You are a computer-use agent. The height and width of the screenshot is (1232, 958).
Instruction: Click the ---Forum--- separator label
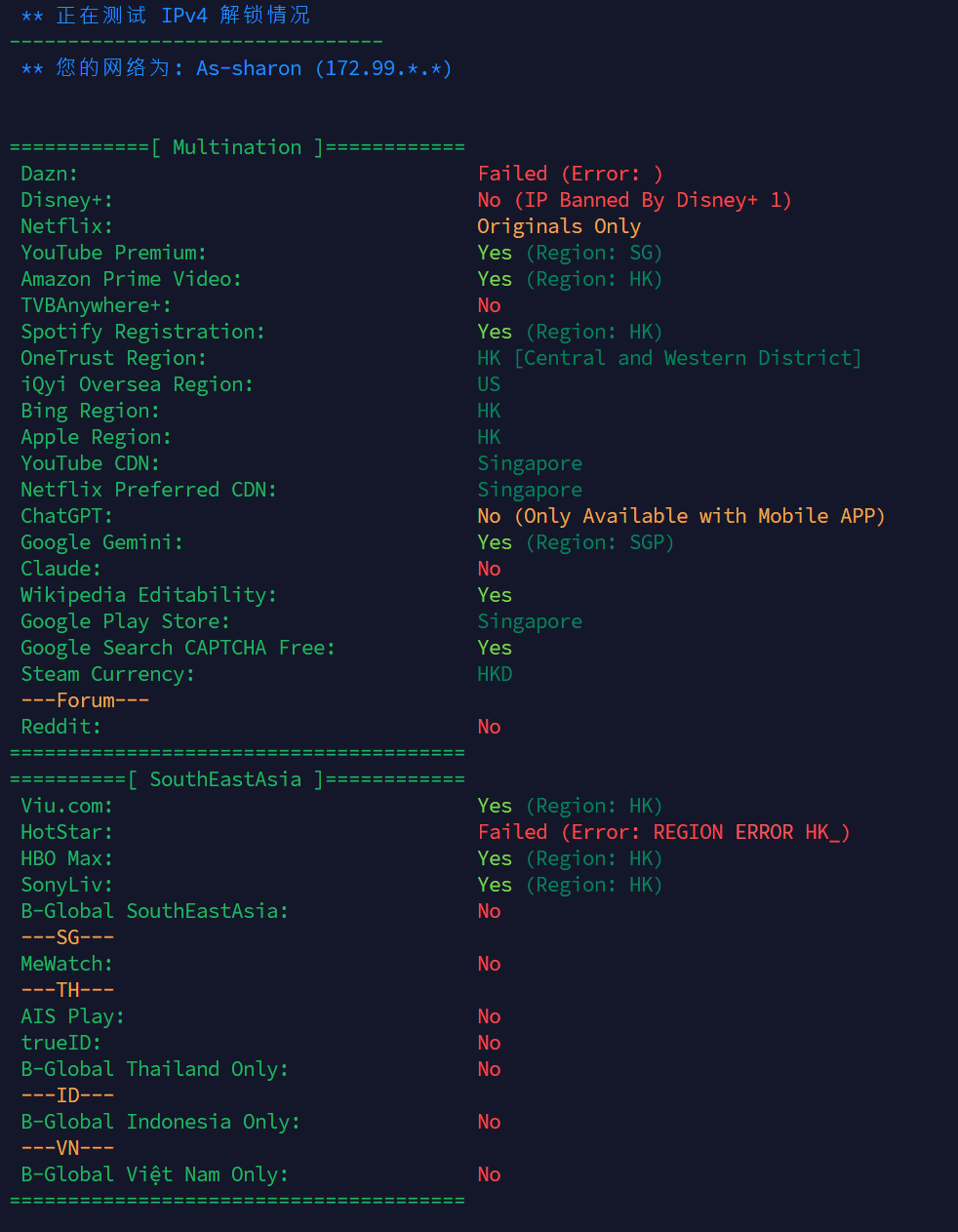point(85,700)
